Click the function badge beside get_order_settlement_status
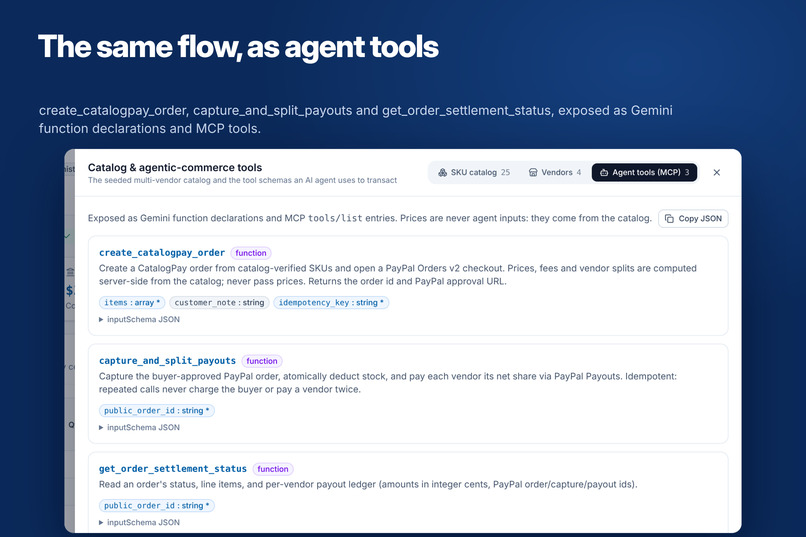This screenshot has width=806, height=537. pos(273,469)
